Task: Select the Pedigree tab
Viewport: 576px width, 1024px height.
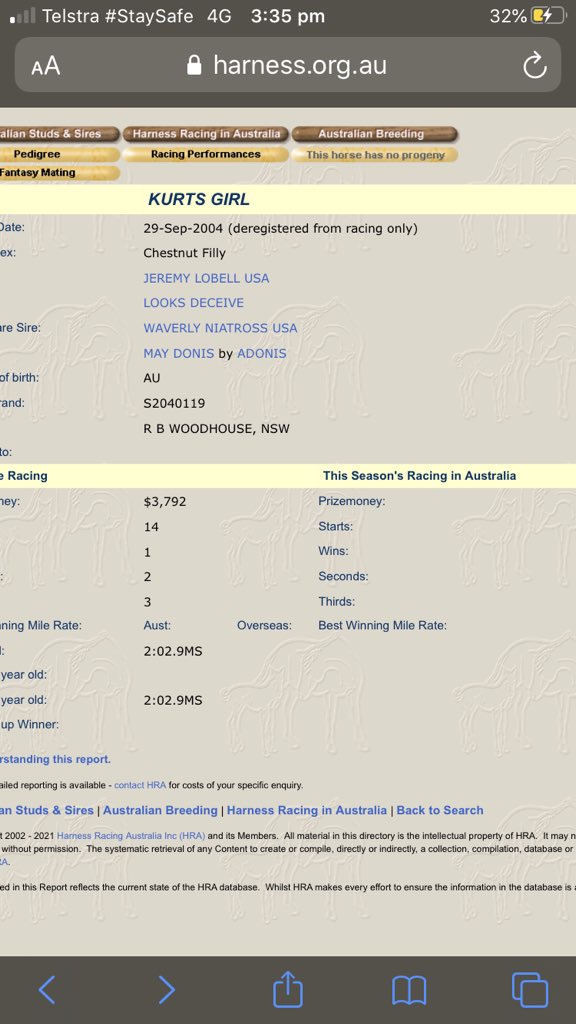Action: [x=59, y=155]
